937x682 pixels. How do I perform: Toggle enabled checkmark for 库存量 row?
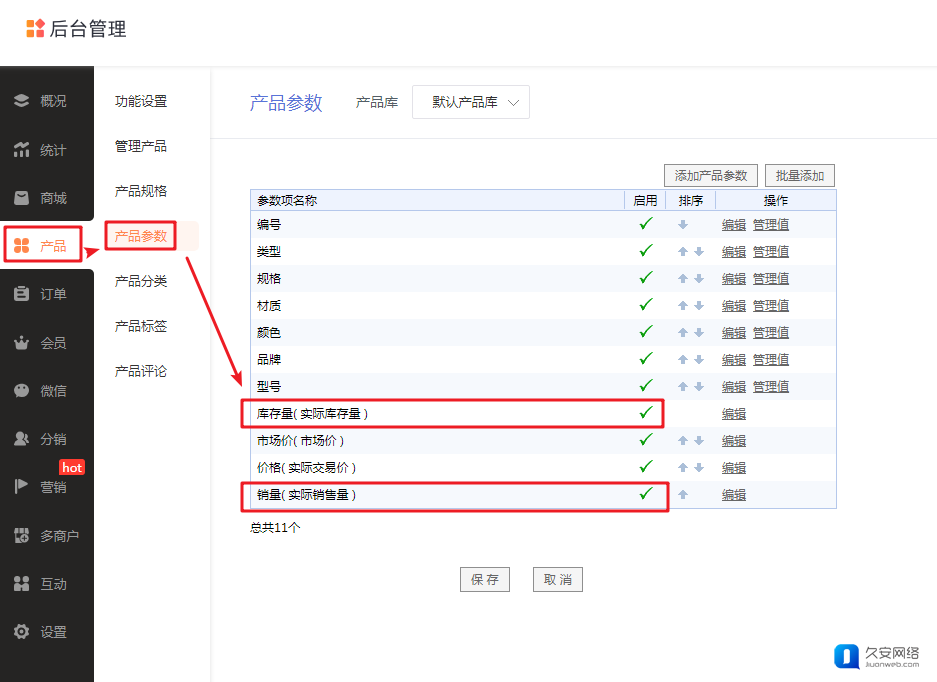tap(646, 412)
